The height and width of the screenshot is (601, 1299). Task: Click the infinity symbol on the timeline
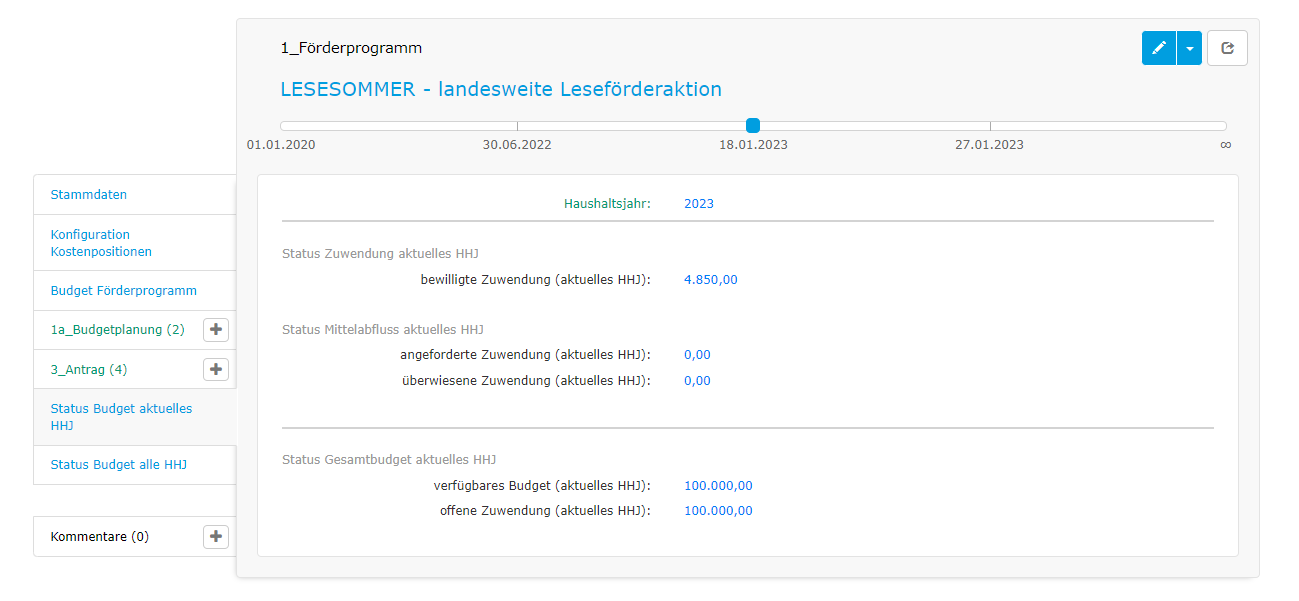pyautogui.click(x=1225, y=144)
